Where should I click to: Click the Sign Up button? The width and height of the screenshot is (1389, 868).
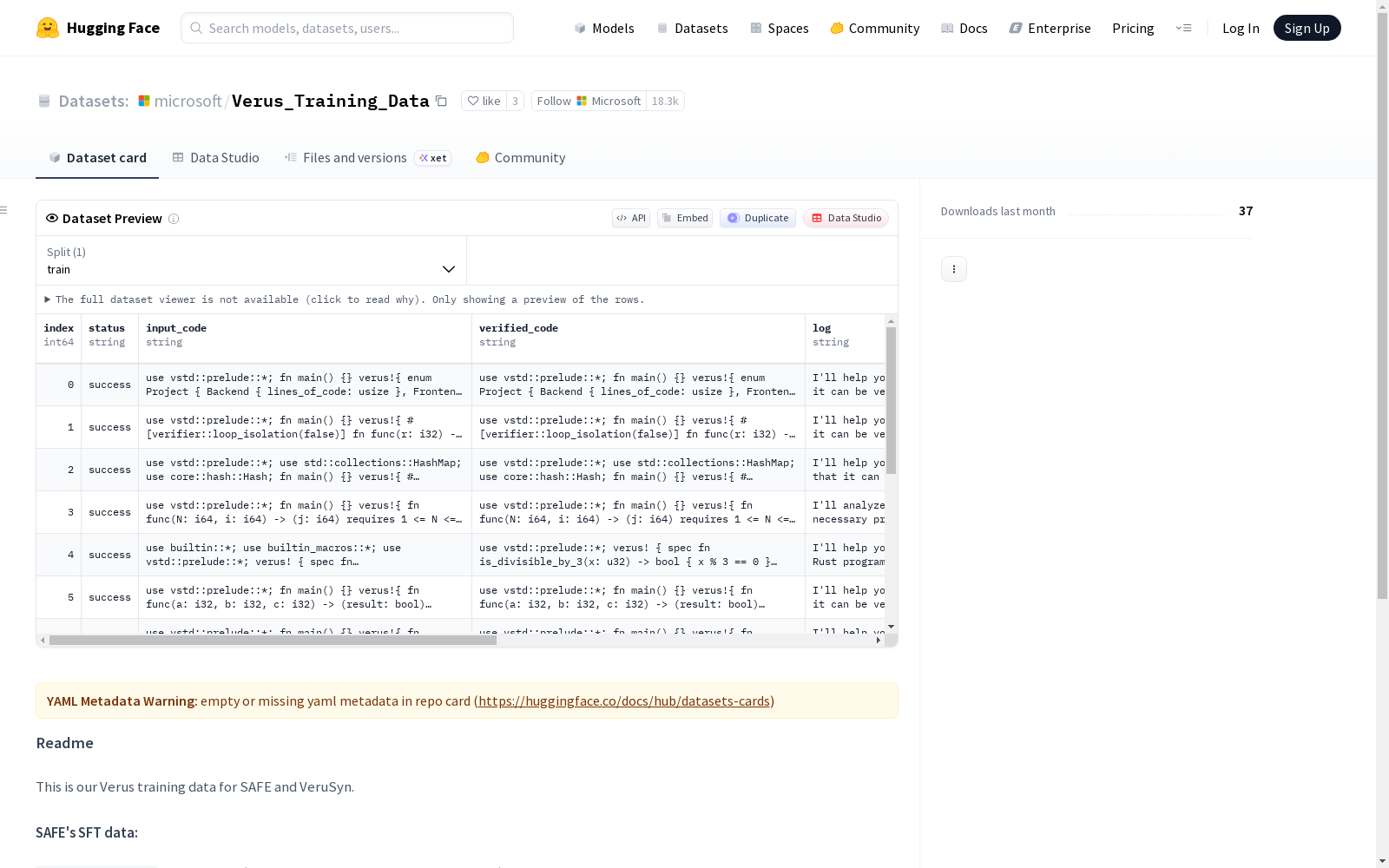(1307, 28)
